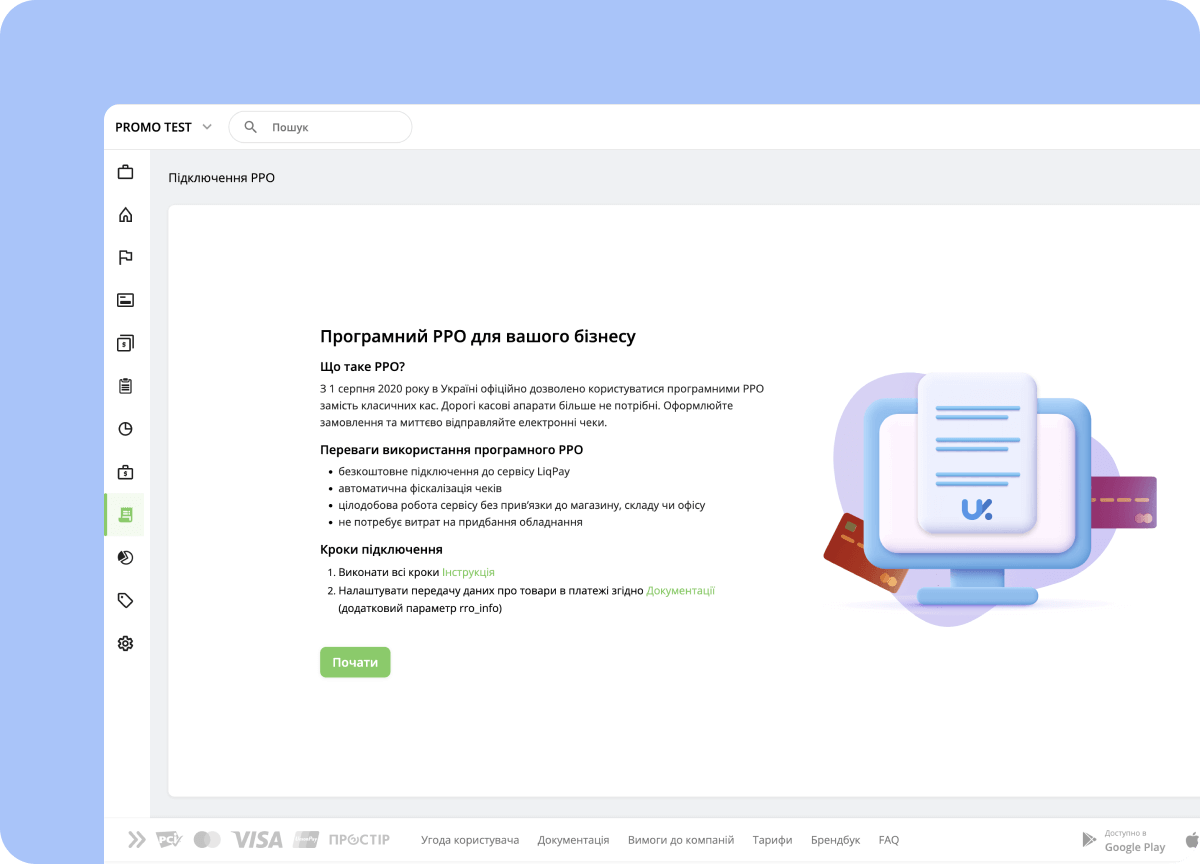This screenshot has height=864, width=1200.
Task: Open settings via the gear icon
Action: pos(125,643)
